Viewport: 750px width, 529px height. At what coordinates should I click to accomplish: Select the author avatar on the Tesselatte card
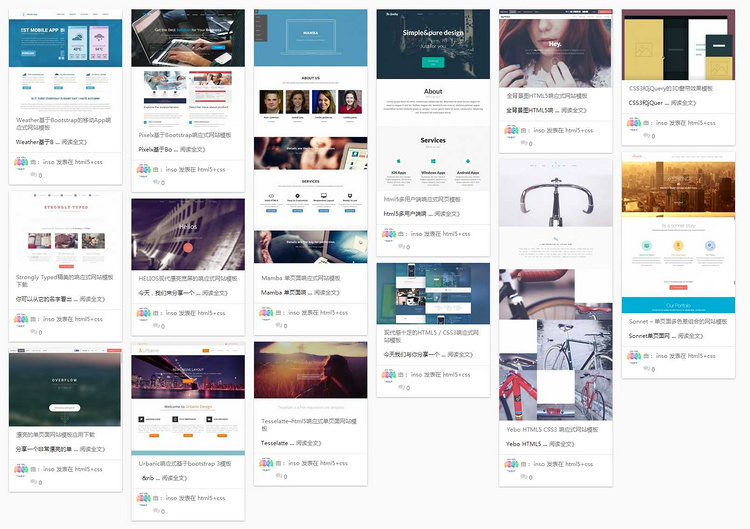(266, 464)
